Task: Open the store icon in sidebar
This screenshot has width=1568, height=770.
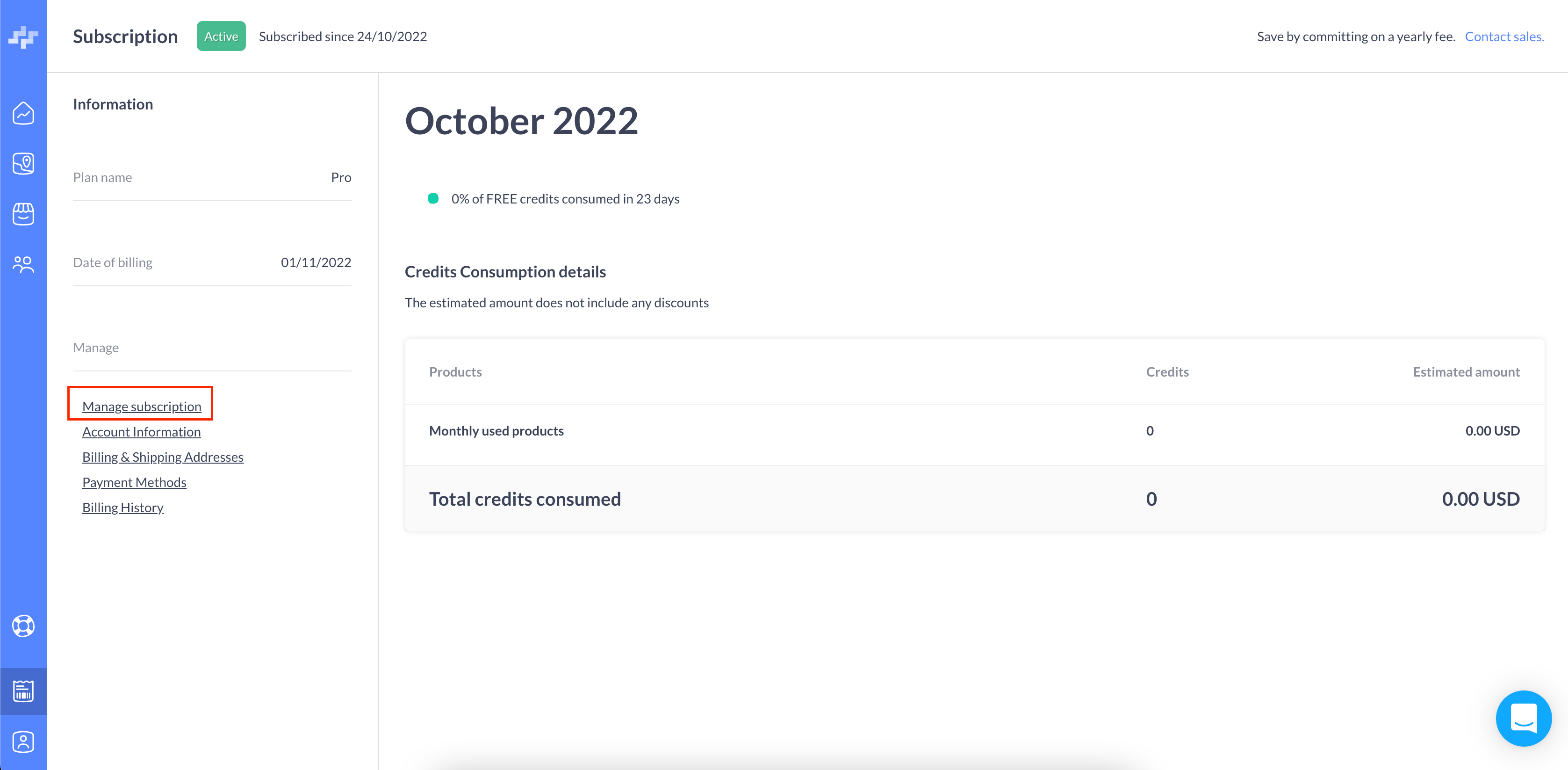Action: click(23, 214)
